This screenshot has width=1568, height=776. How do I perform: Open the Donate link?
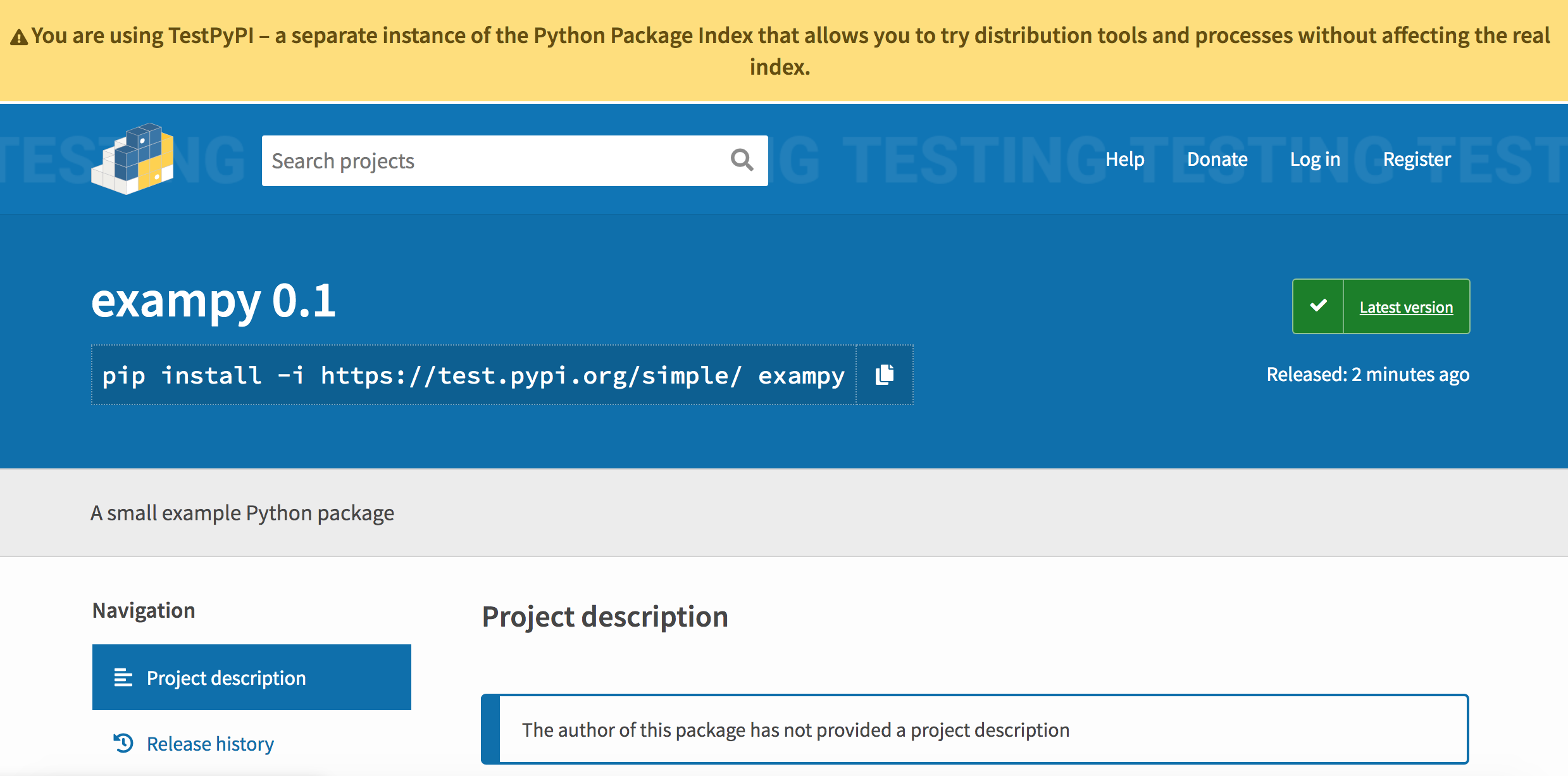pyautogui.click(x=1217, y=160)
